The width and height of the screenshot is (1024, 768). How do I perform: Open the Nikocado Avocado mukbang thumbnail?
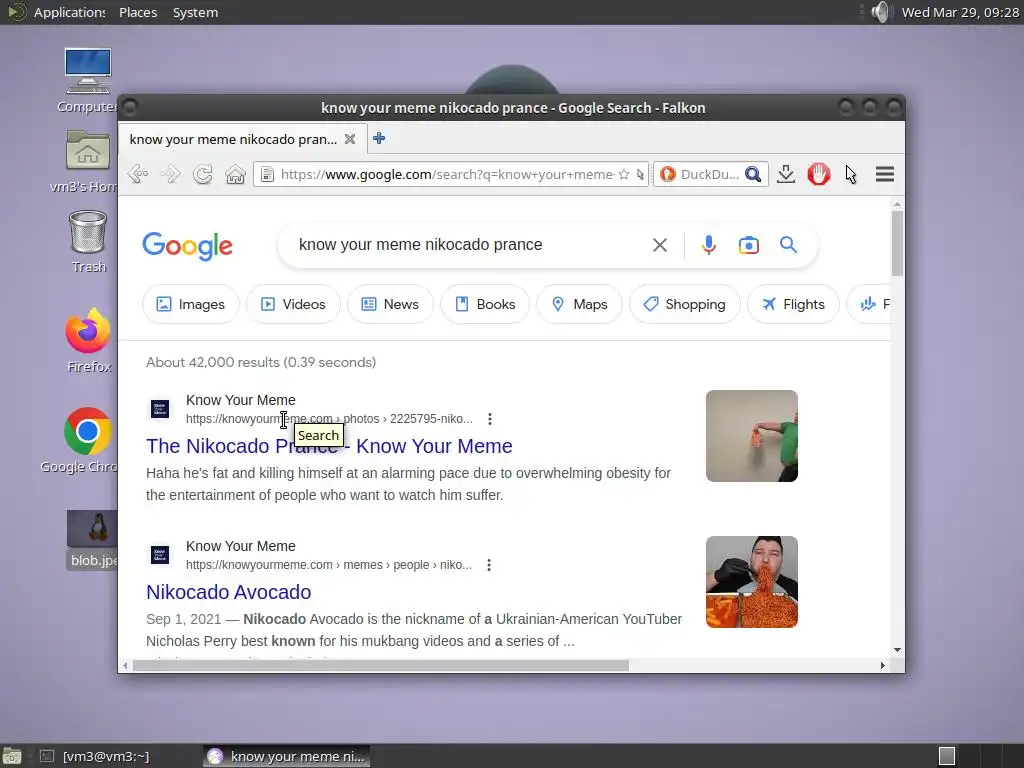[x=752, y=582]
